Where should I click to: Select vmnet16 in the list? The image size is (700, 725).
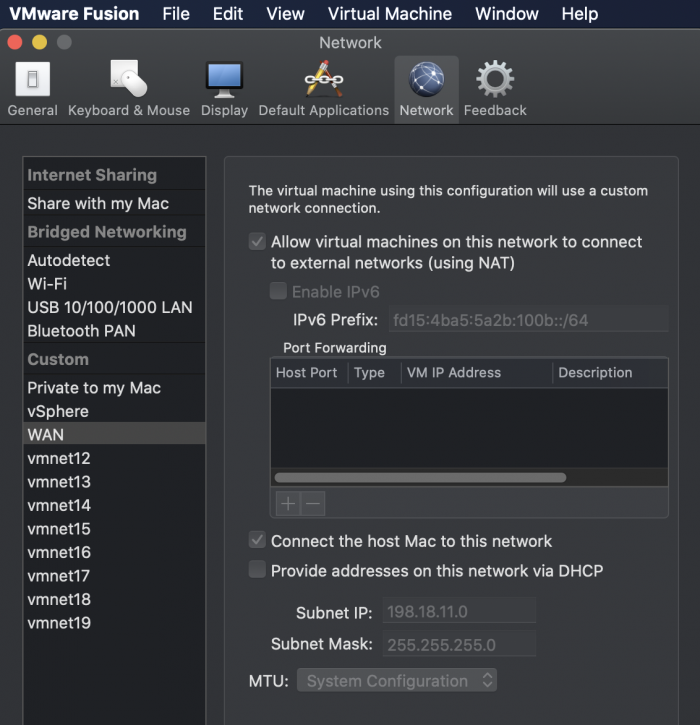(114, 553)
